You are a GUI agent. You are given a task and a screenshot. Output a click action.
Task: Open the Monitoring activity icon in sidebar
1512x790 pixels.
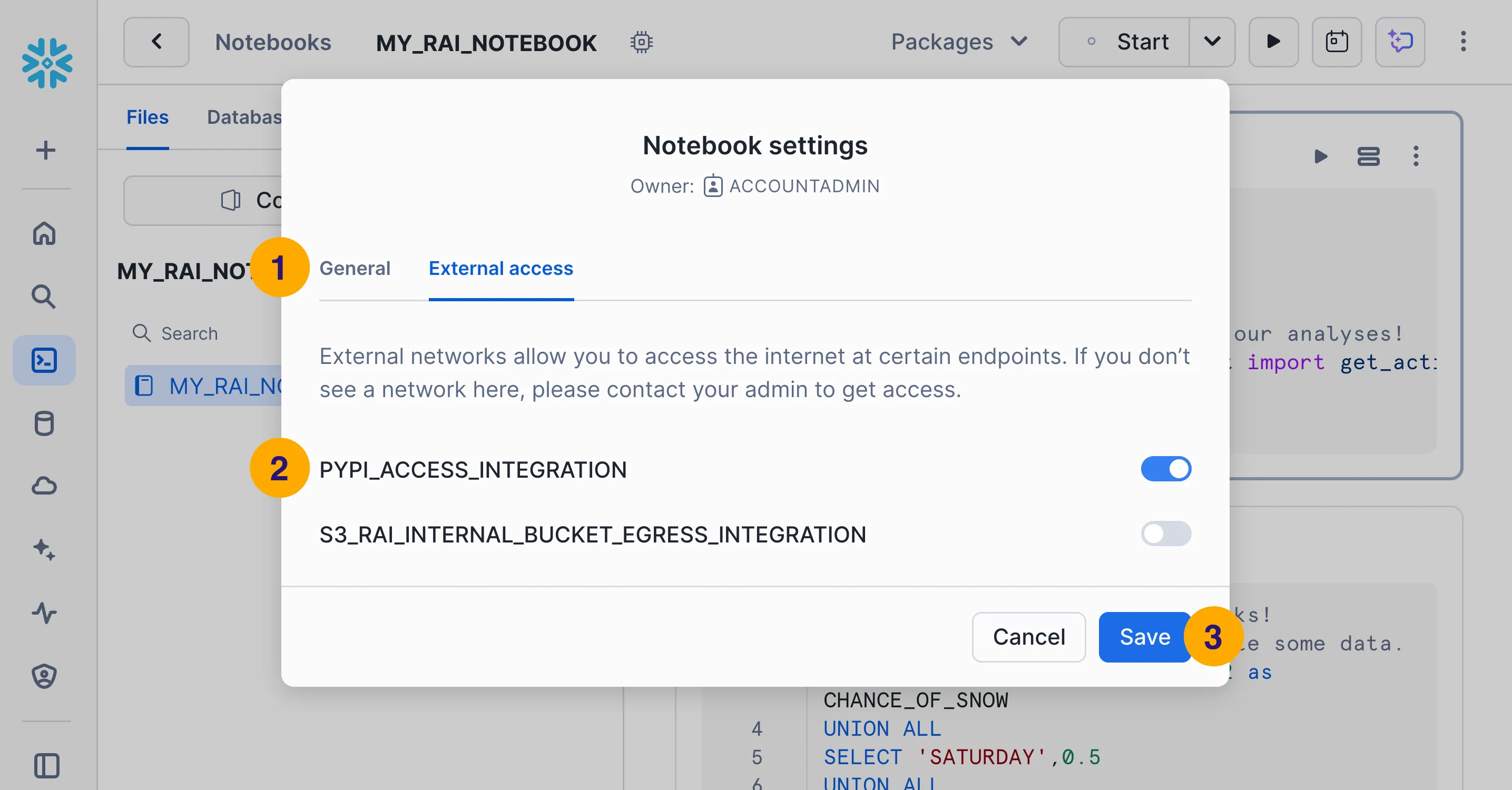(45, 613)
